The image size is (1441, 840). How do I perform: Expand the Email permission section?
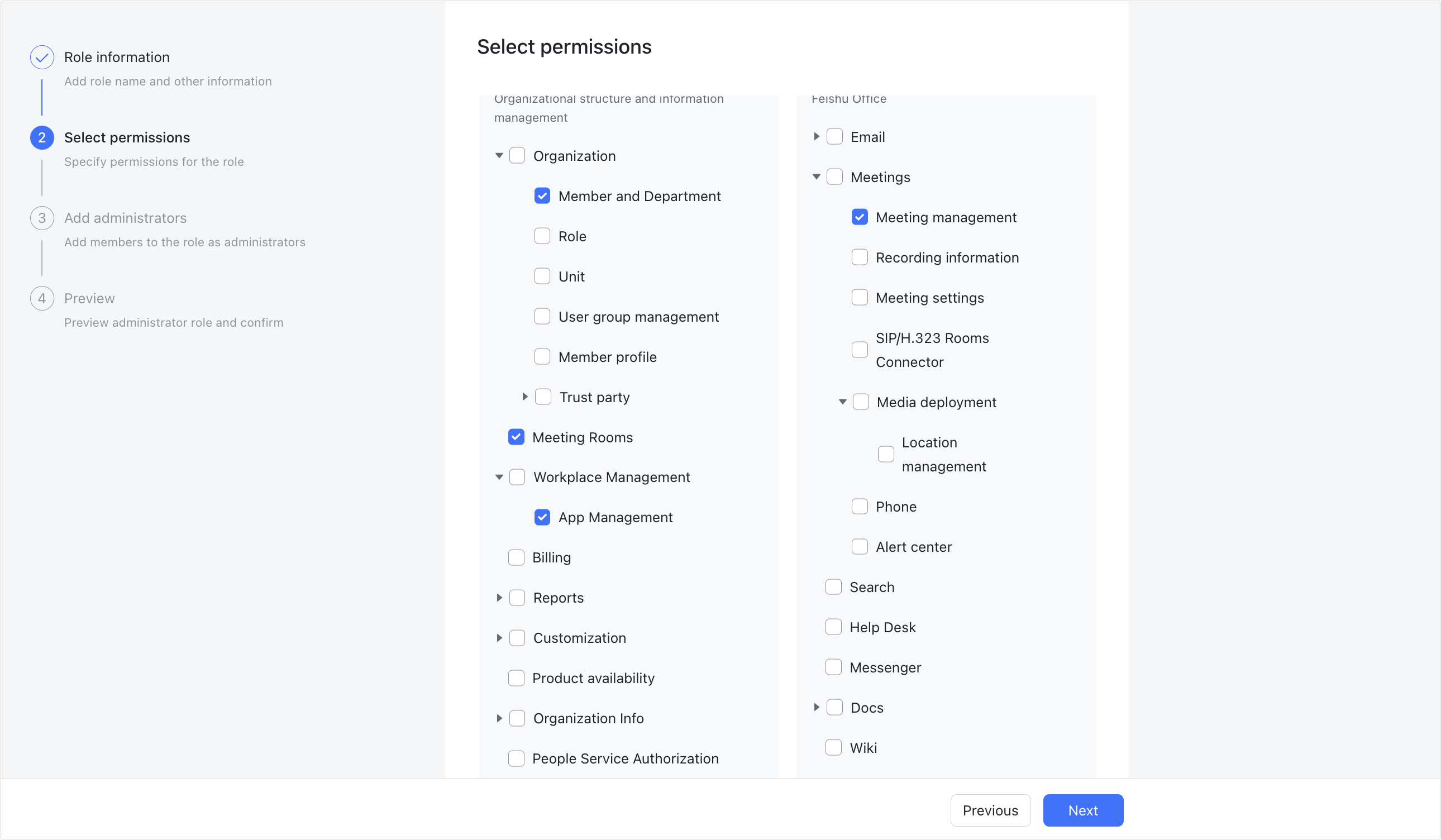[x=817, y=137]
